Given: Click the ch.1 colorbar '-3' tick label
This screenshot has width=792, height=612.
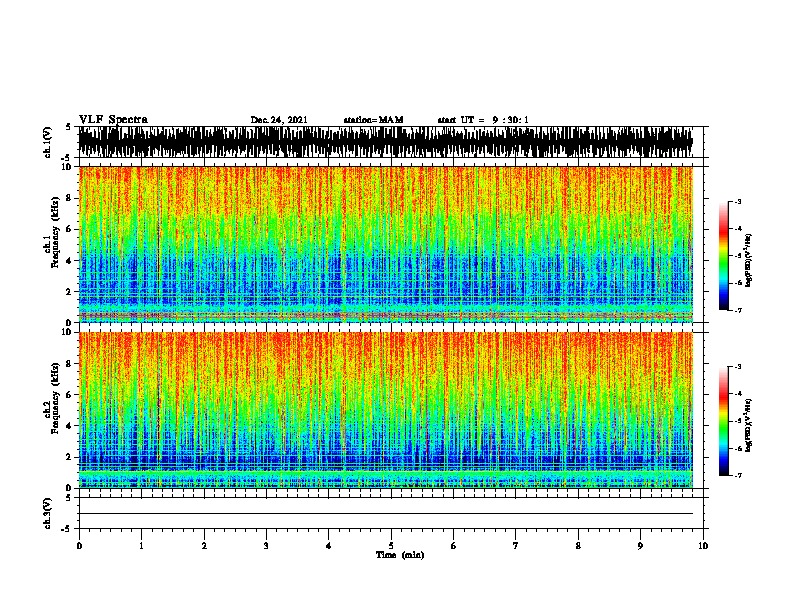Looking at the screenshot, I should tap(738, 201).
